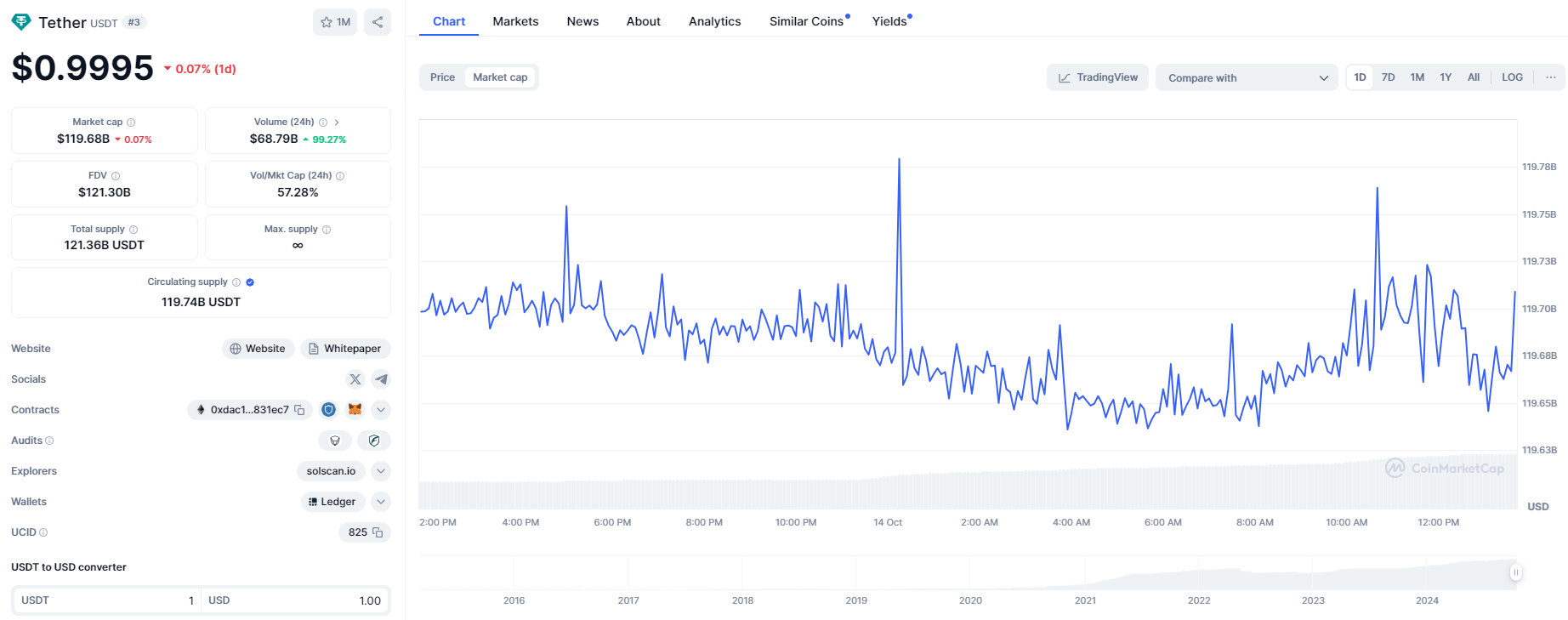Switch chart to Price view
Image resolution: width=1568 pixels, height=620 pixels.
(x=442, y=77)
